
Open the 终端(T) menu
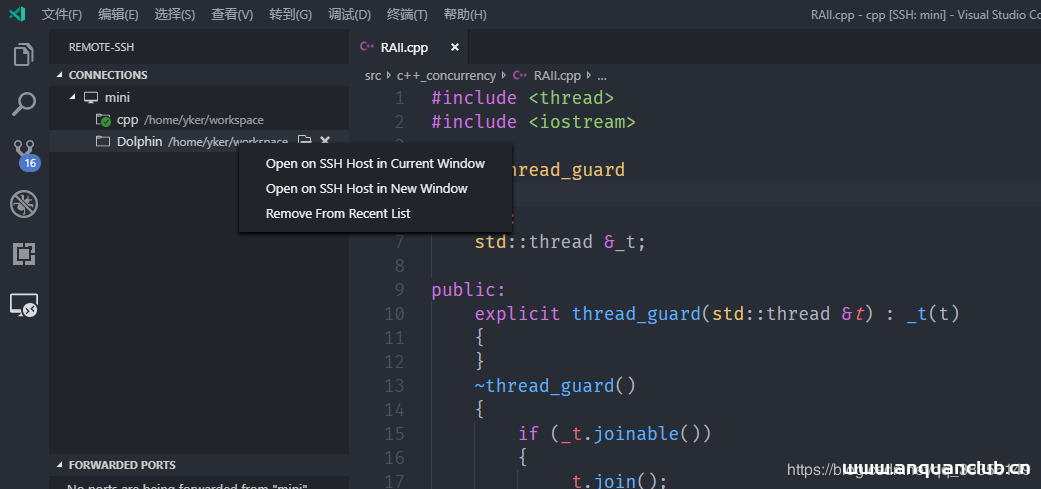(x=407, y=15)
